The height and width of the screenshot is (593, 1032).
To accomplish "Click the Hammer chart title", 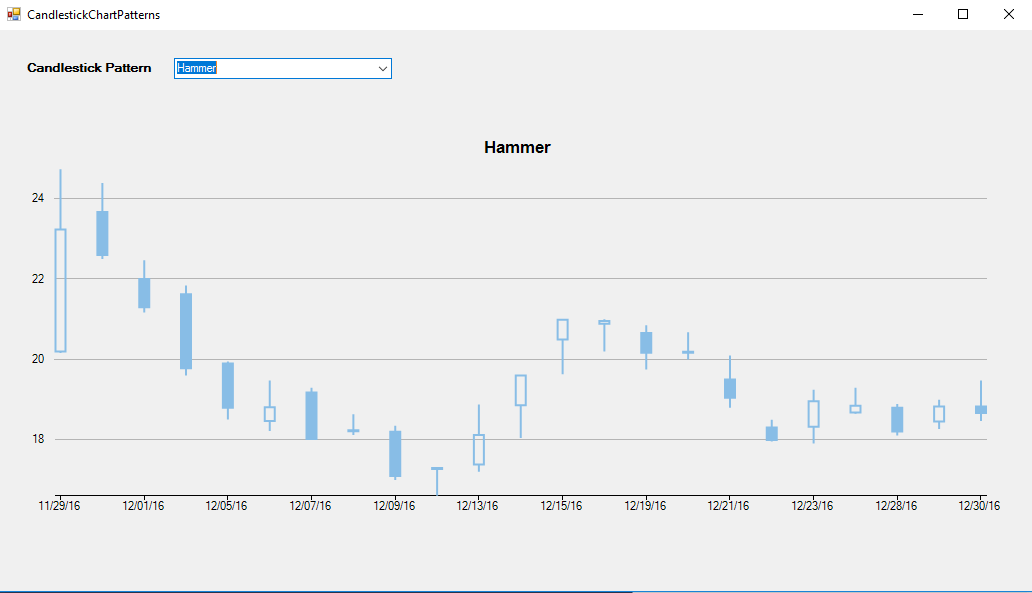I will (x=517, y=147).
